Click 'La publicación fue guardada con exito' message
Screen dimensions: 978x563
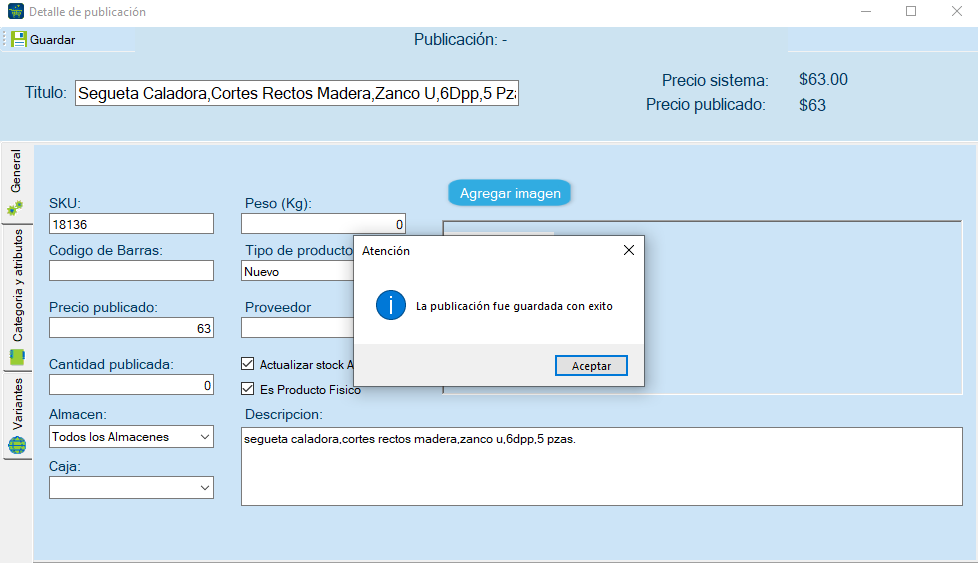point(514,306)
